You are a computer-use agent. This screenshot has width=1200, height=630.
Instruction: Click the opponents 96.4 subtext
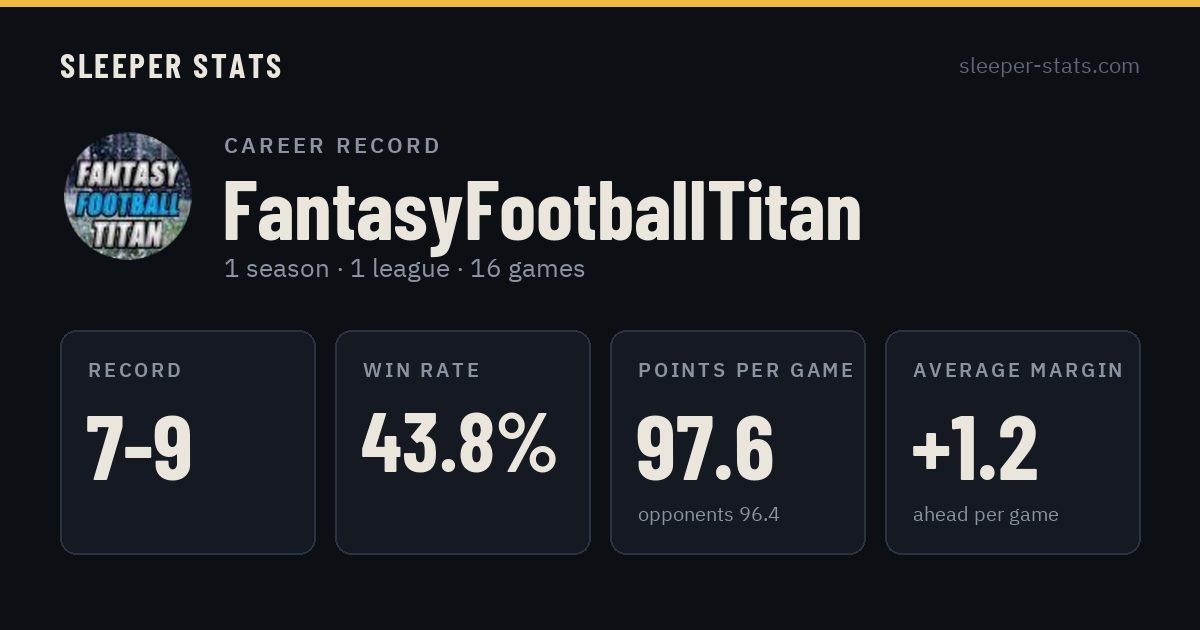tap(709, 515)
